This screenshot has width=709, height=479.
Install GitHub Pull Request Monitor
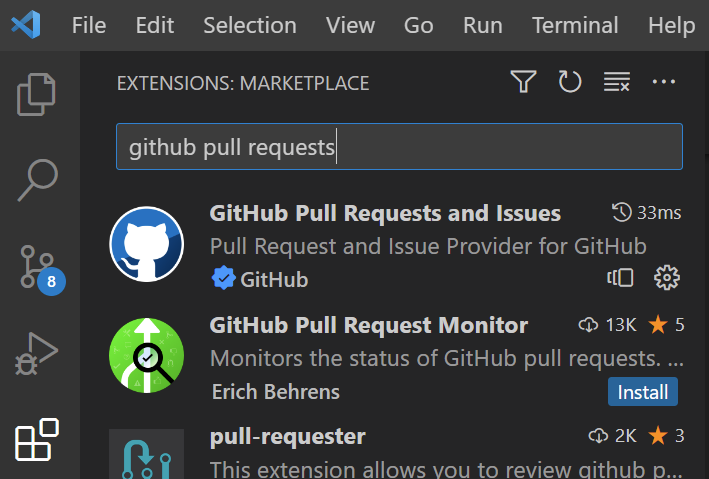[643, 392]
